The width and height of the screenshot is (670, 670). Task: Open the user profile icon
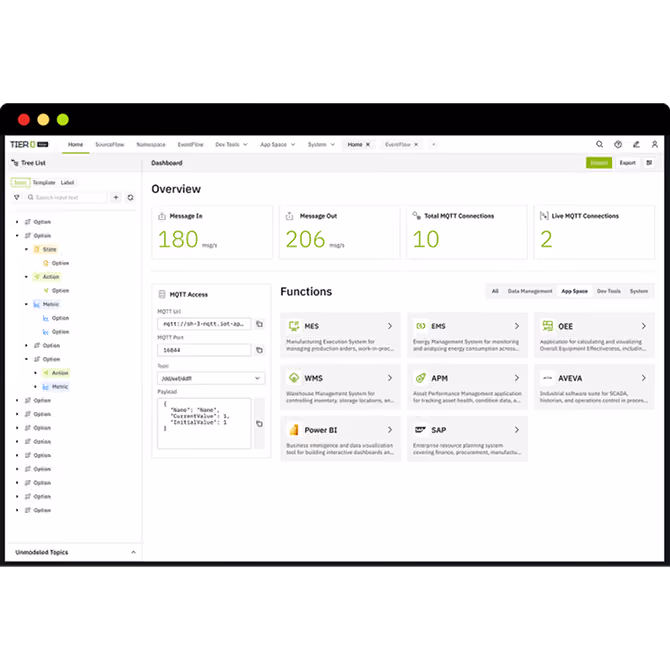(x=655, y=144)
